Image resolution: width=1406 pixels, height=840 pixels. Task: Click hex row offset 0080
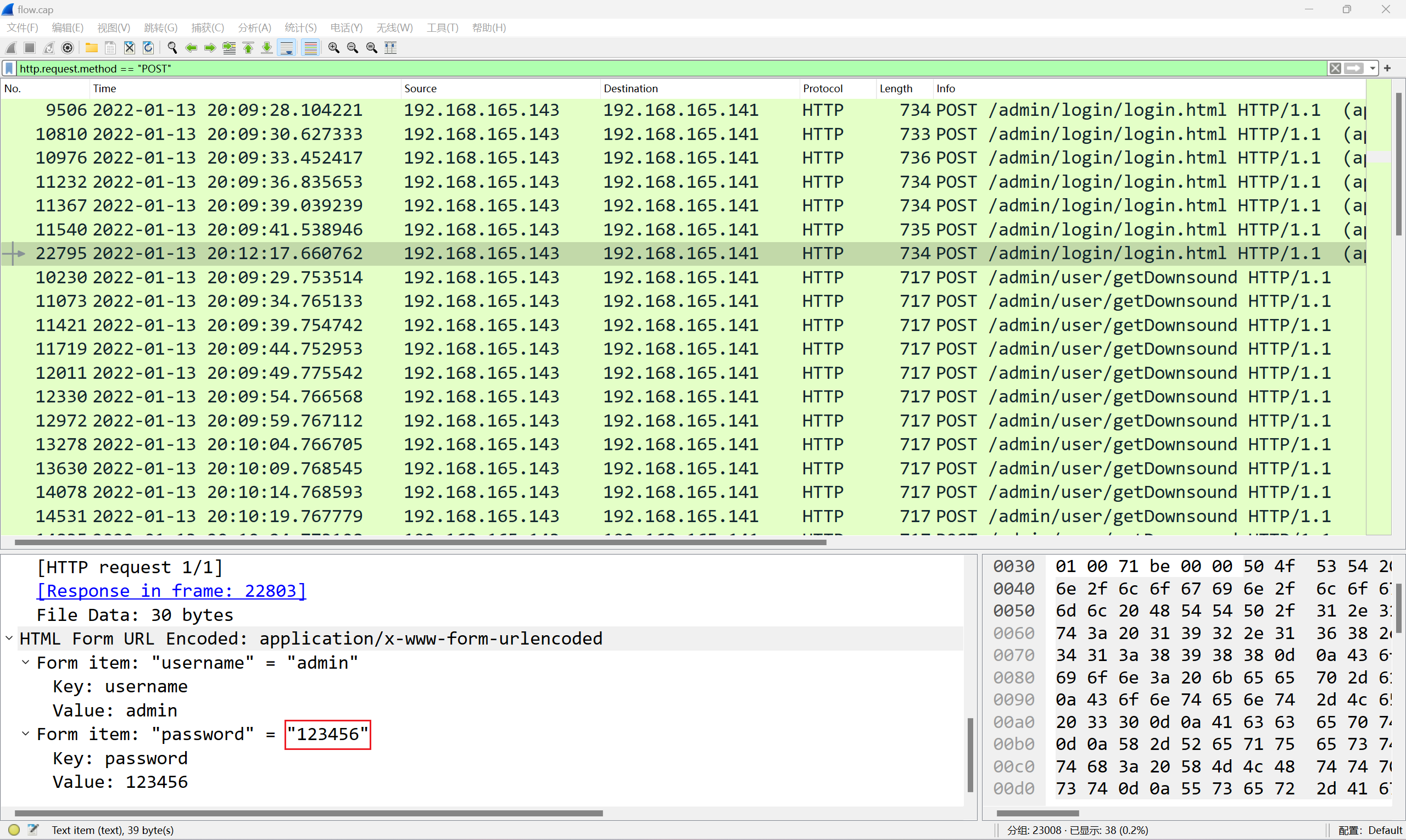[1014, 677]
